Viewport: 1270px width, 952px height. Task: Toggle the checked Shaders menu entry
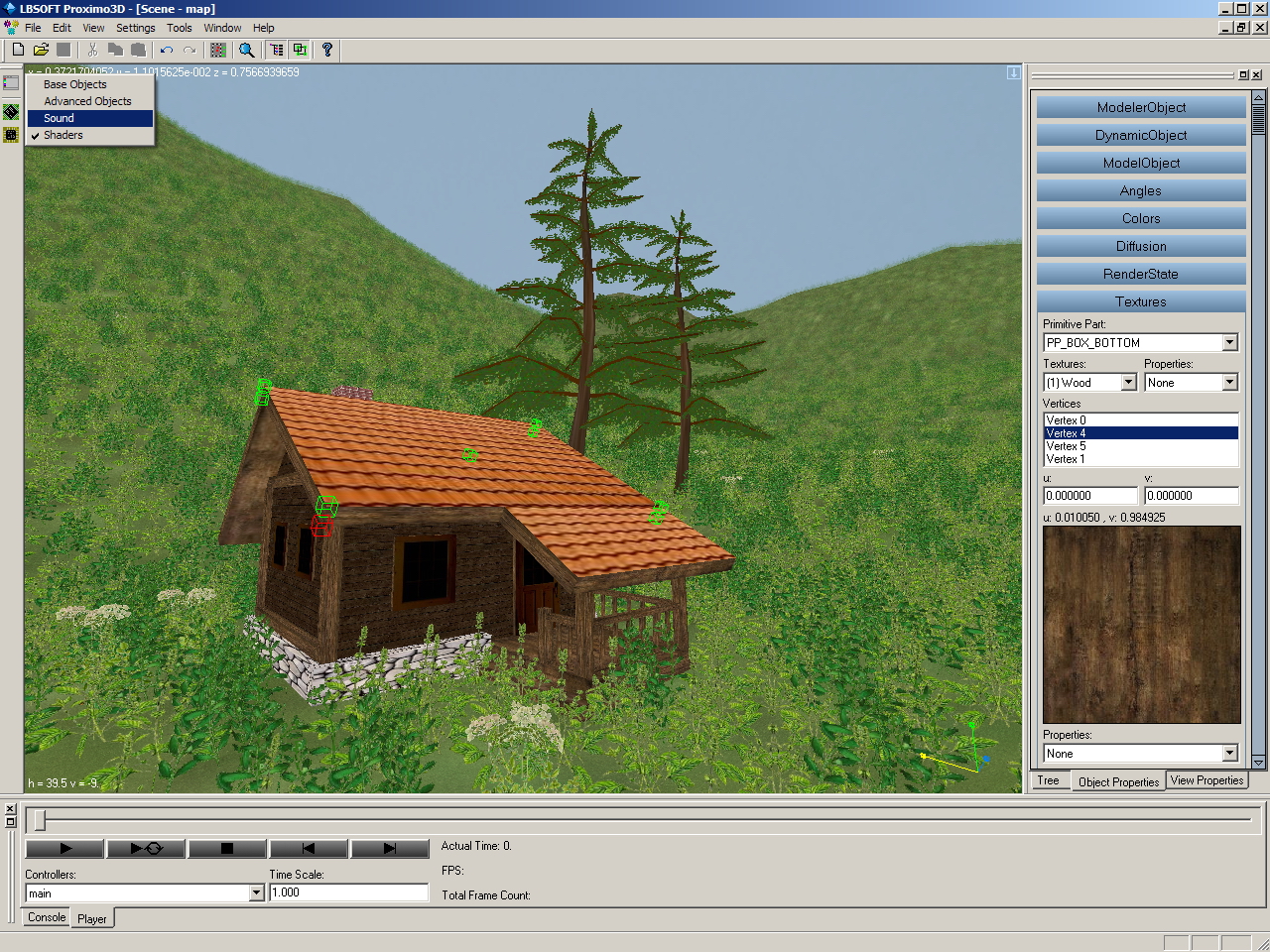(x=63, y=135)
